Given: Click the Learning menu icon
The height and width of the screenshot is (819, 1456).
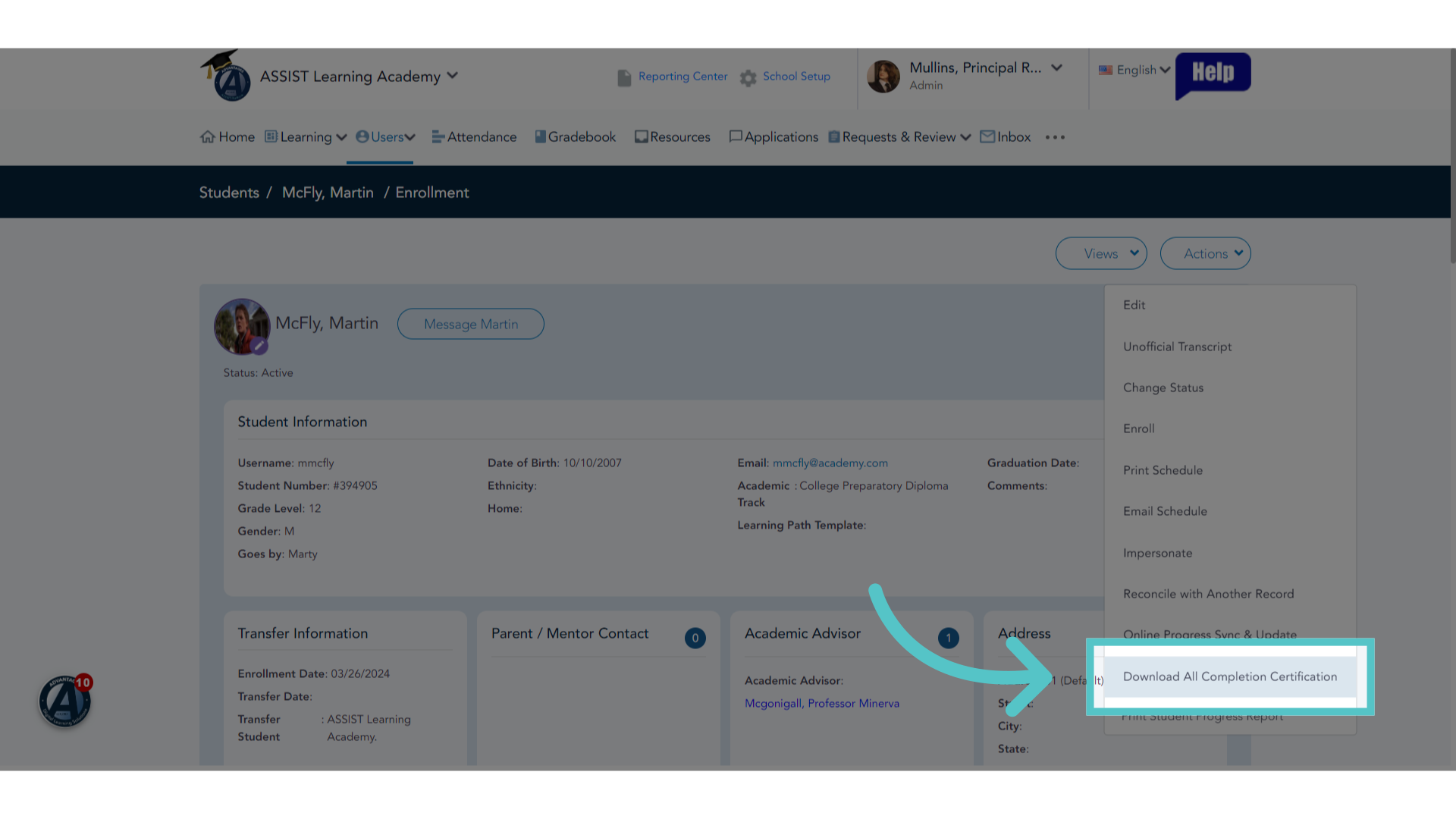Looking at the screenshot, I should [x=271, y=136].
